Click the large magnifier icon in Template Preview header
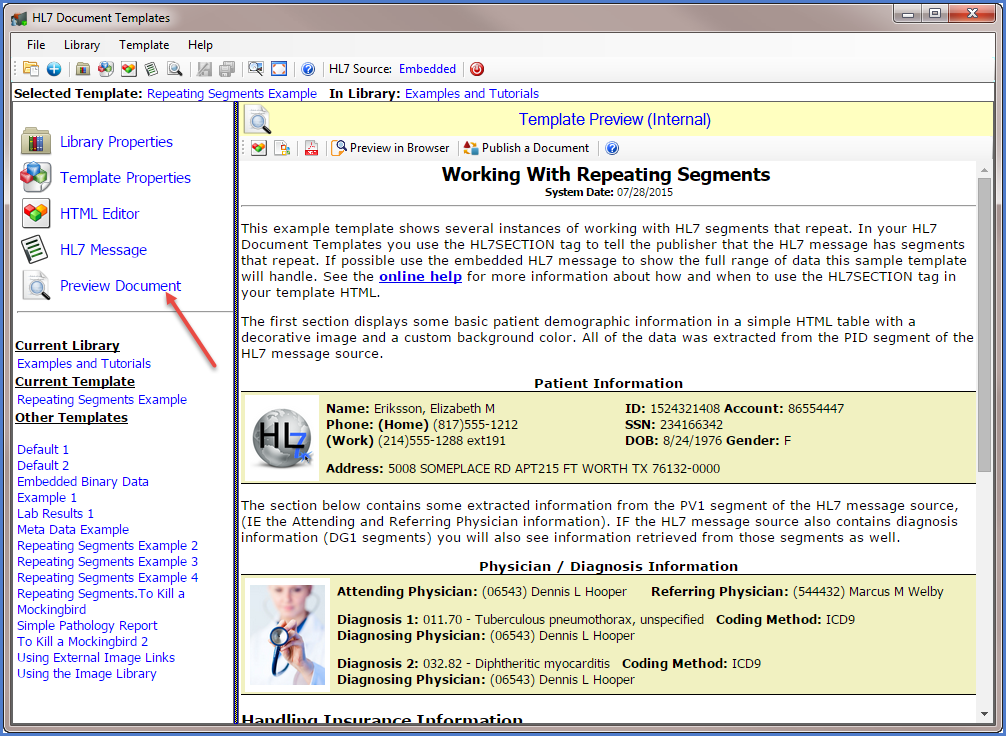Image resolution: width=1006 pixels, height=736 pixels. point(257,119)
